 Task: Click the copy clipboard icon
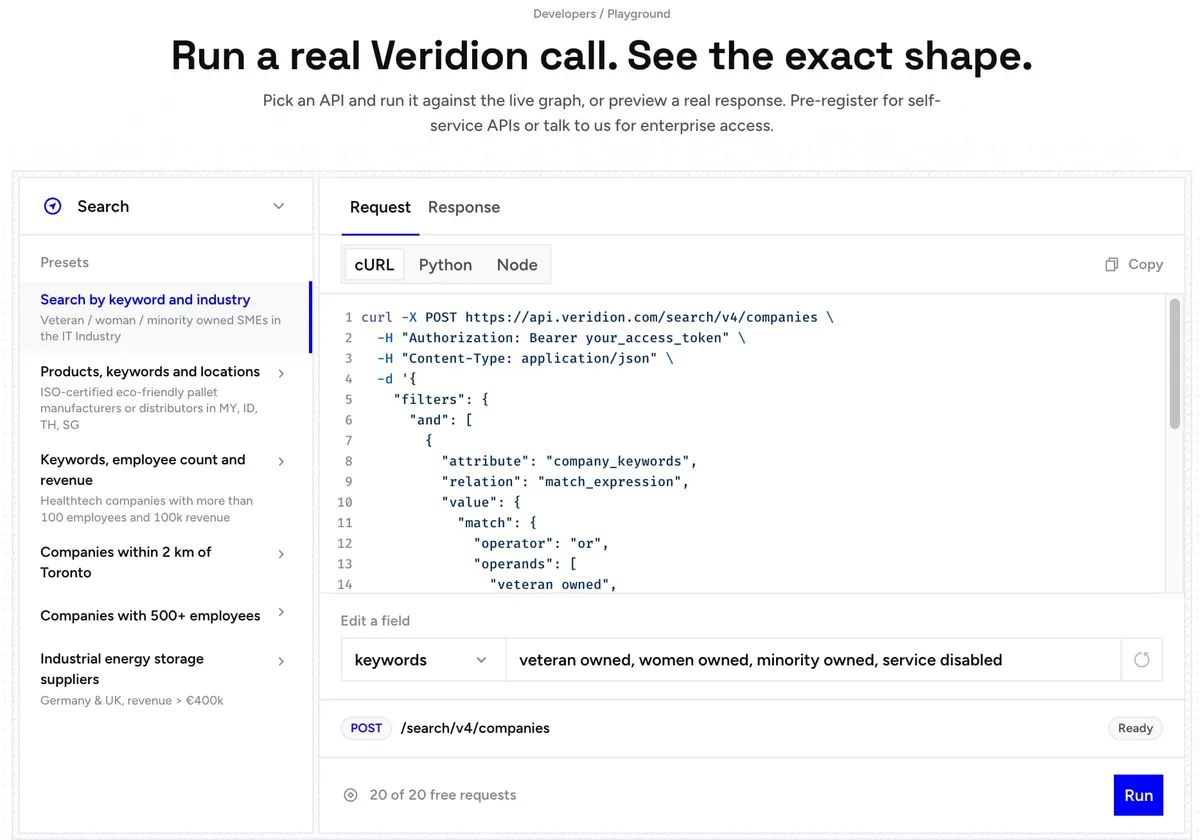pos(1111,264)
